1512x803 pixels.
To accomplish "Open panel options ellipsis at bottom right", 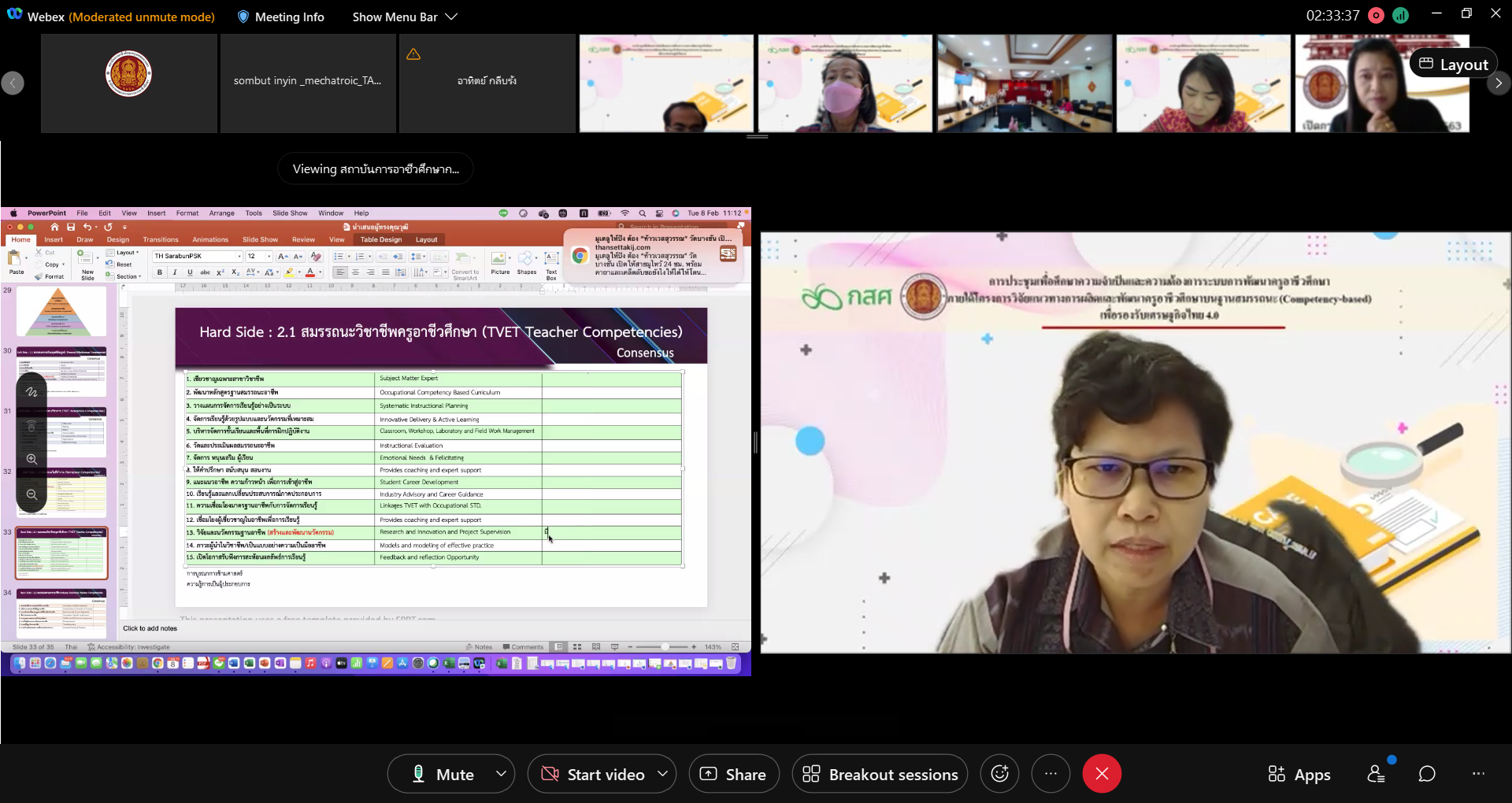I will pos(1478,774).
